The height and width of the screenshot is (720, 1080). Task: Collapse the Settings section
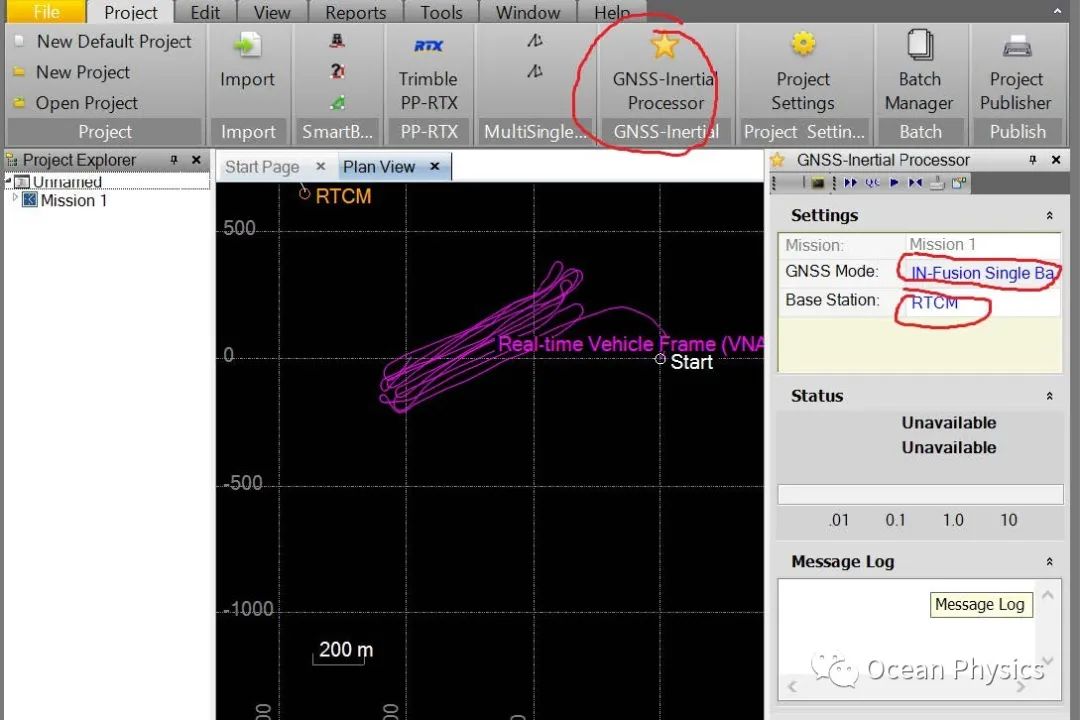pos(1049,216)
